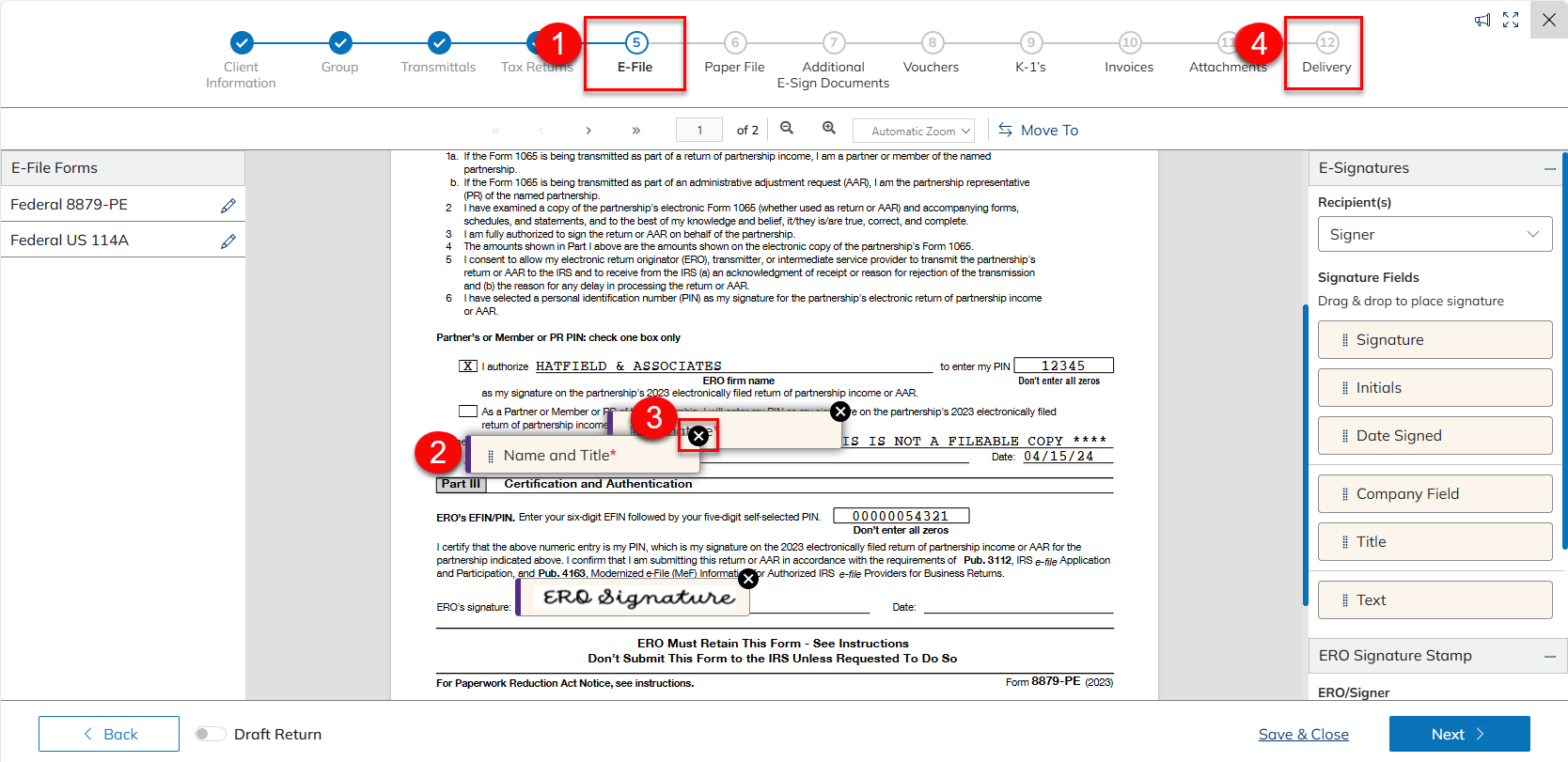1568x762 pixels.
Task: Open the Signer recipient dropdown
Action: coord(1434,234)
